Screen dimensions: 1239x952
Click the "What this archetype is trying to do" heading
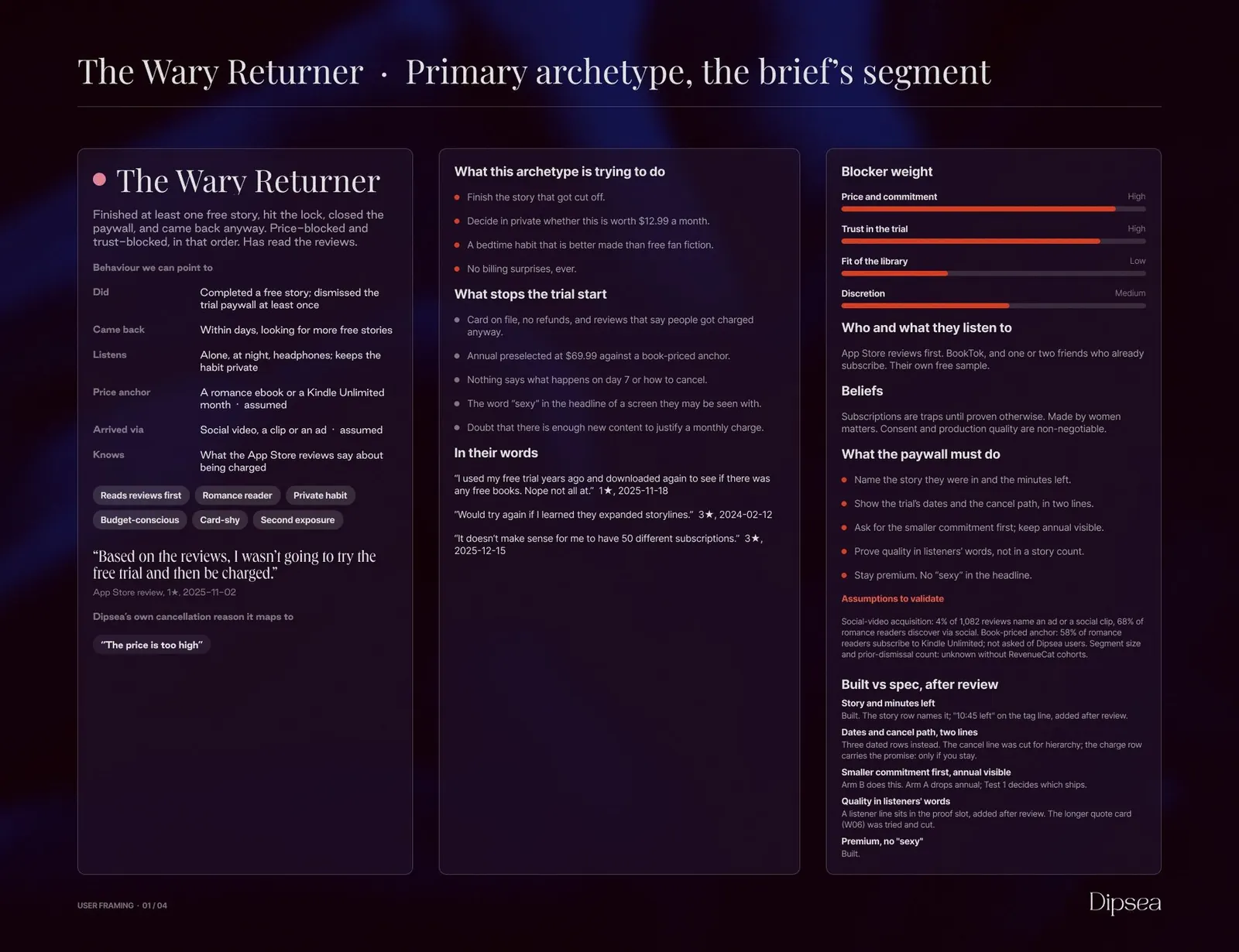(560, 172)
